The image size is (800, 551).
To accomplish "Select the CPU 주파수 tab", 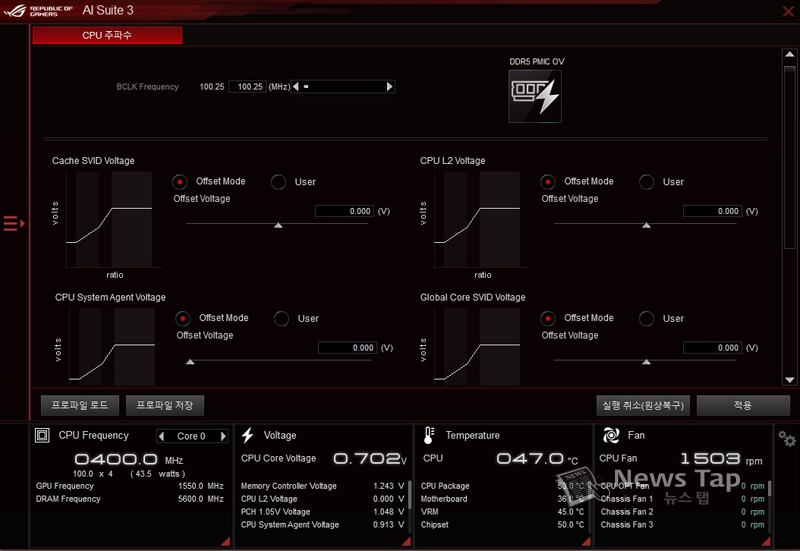I will coord(107,35).
